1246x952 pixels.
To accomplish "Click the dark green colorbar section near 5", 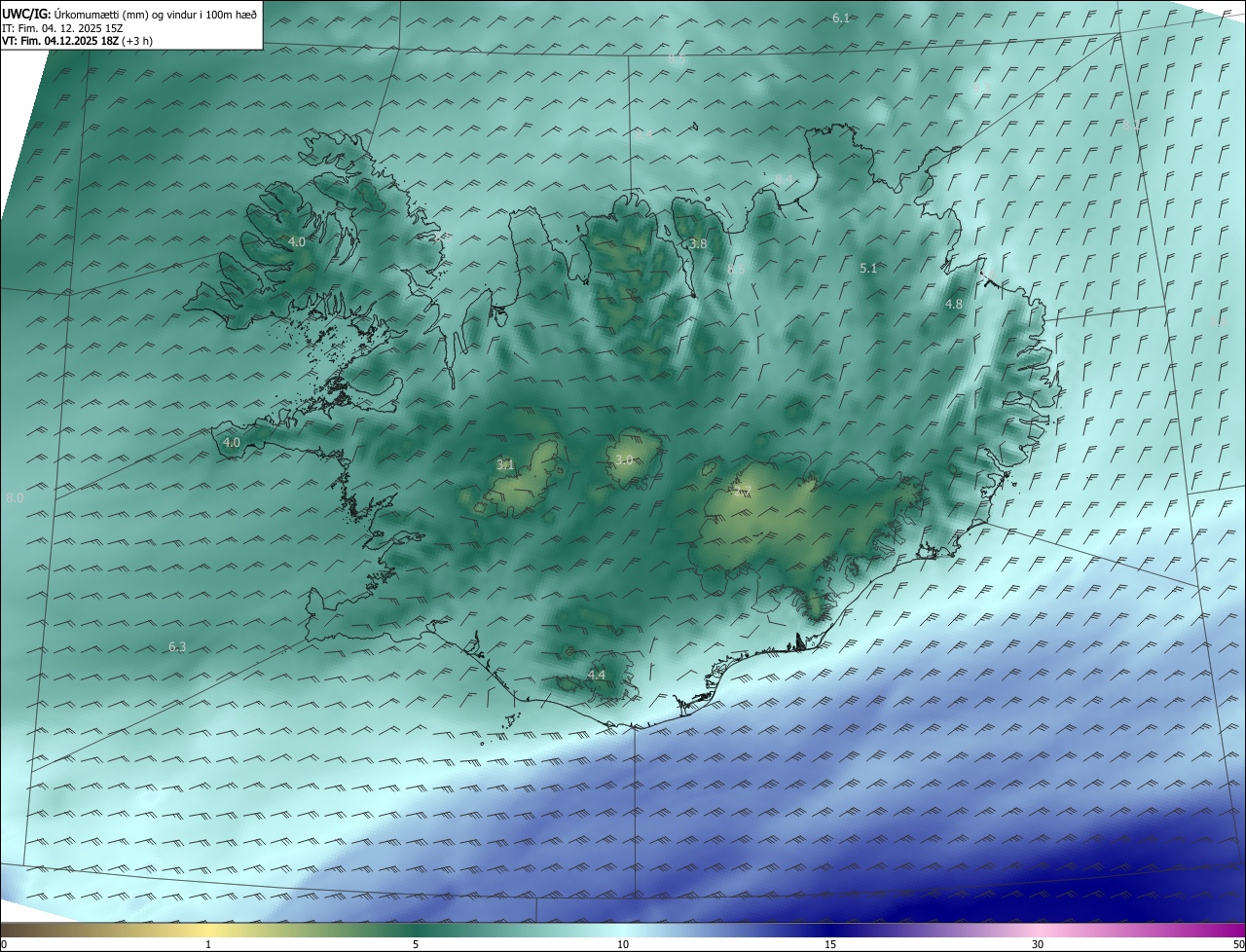I will (x=416, y=930).
